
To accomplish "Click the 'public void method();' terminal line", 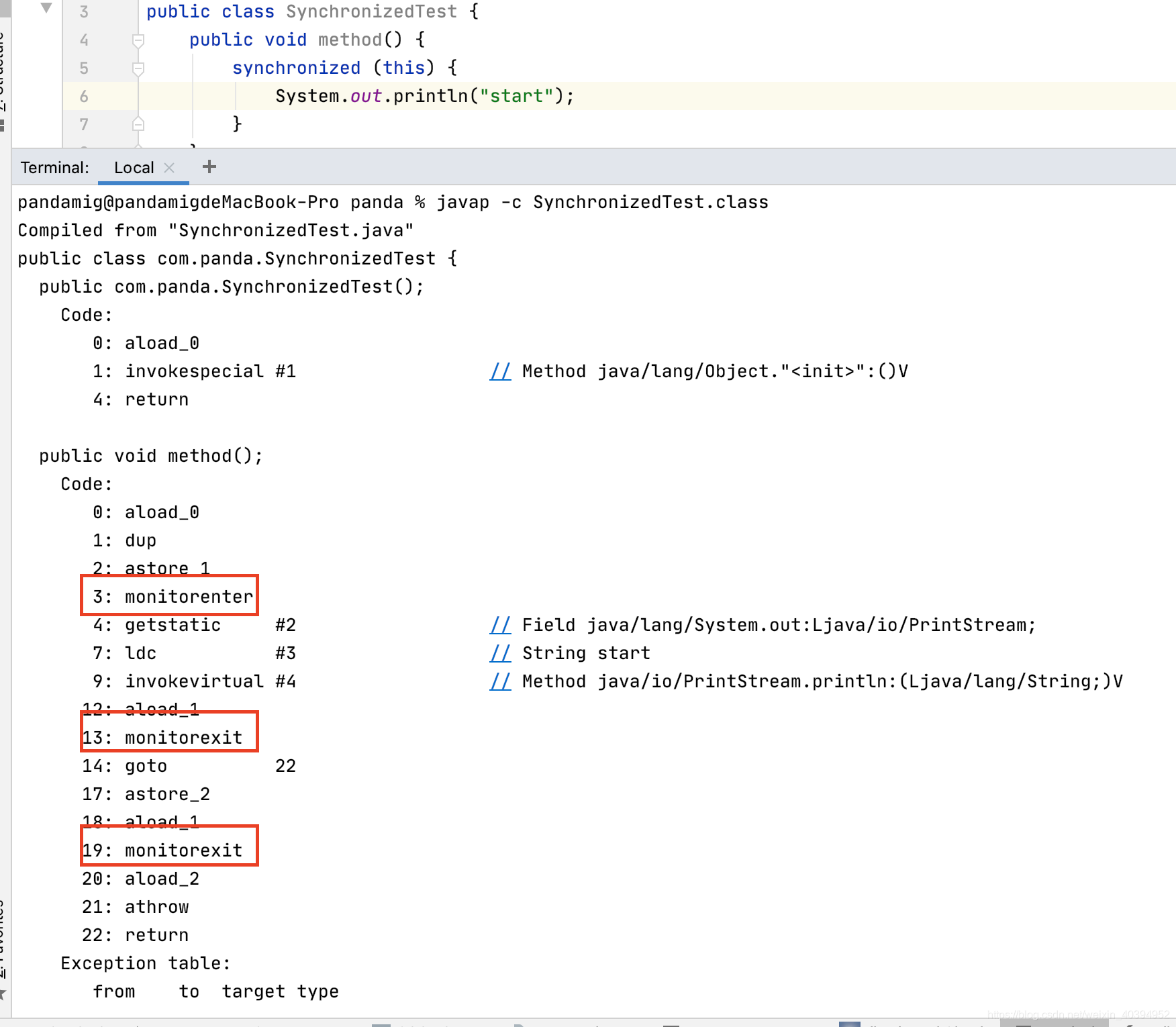I will (151, 456).
